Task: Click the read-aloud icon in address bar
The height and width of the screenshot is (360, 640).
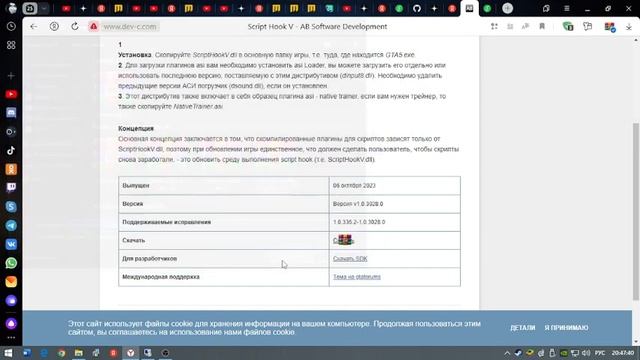Action: click(x=525, y=27)
